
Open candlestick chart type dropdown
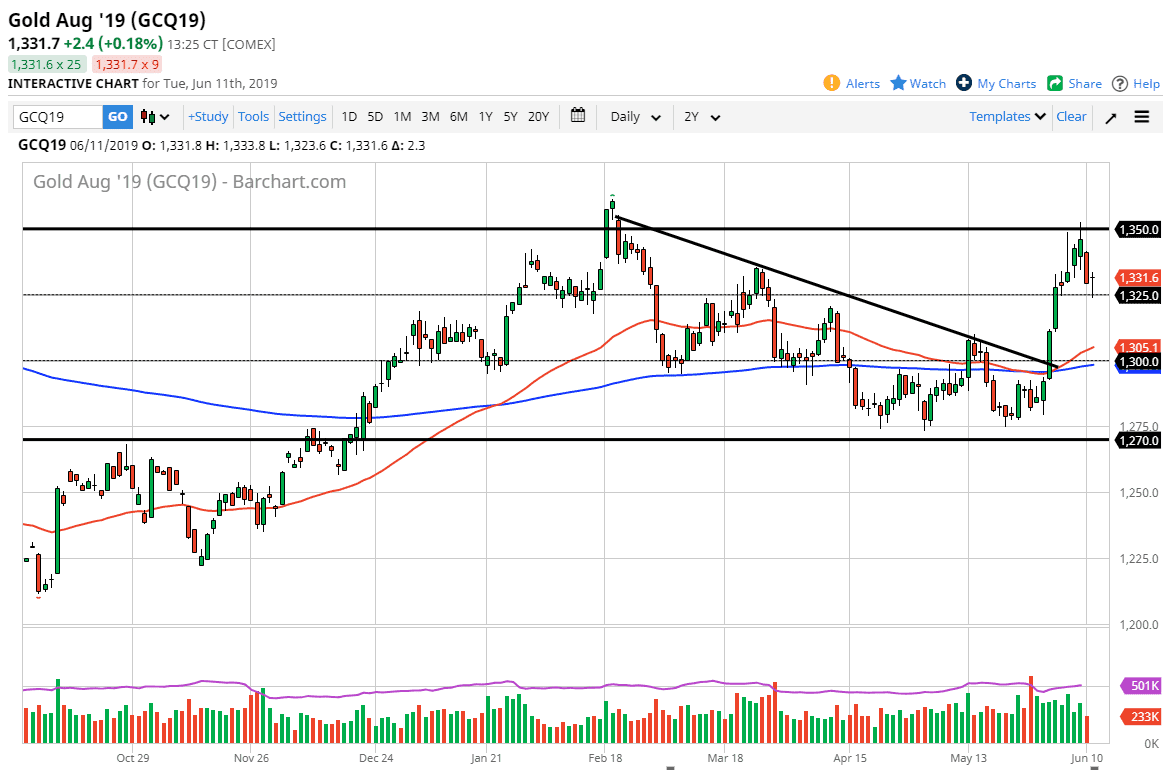point(155,117)
